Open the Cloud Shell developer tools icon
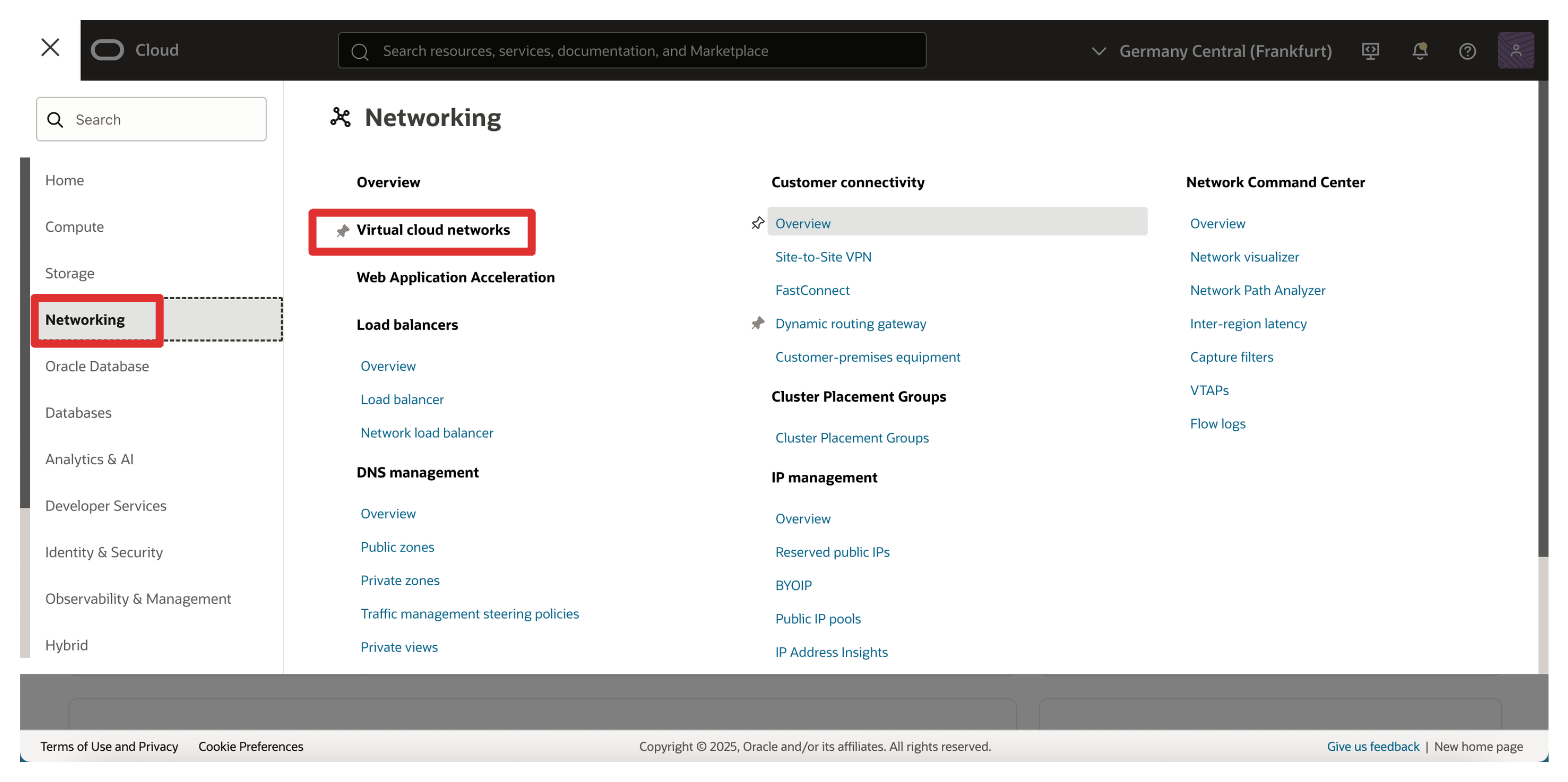Image resolution: width=1568 pixels, height=782 pixels. point(1371,51)
